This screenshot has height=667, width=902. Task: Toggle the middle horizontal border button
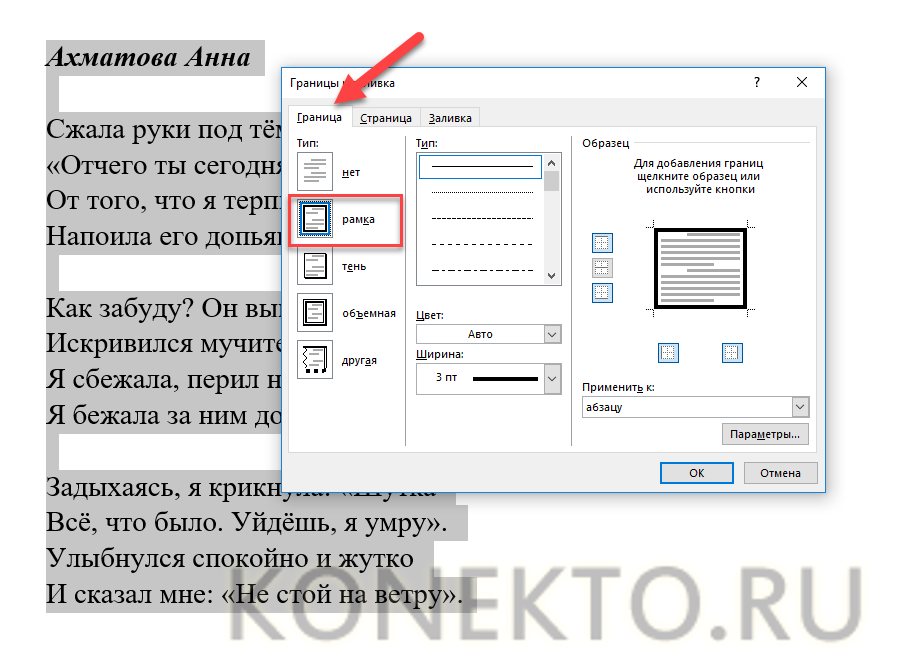pyautogui.click(x=603, y=268)
